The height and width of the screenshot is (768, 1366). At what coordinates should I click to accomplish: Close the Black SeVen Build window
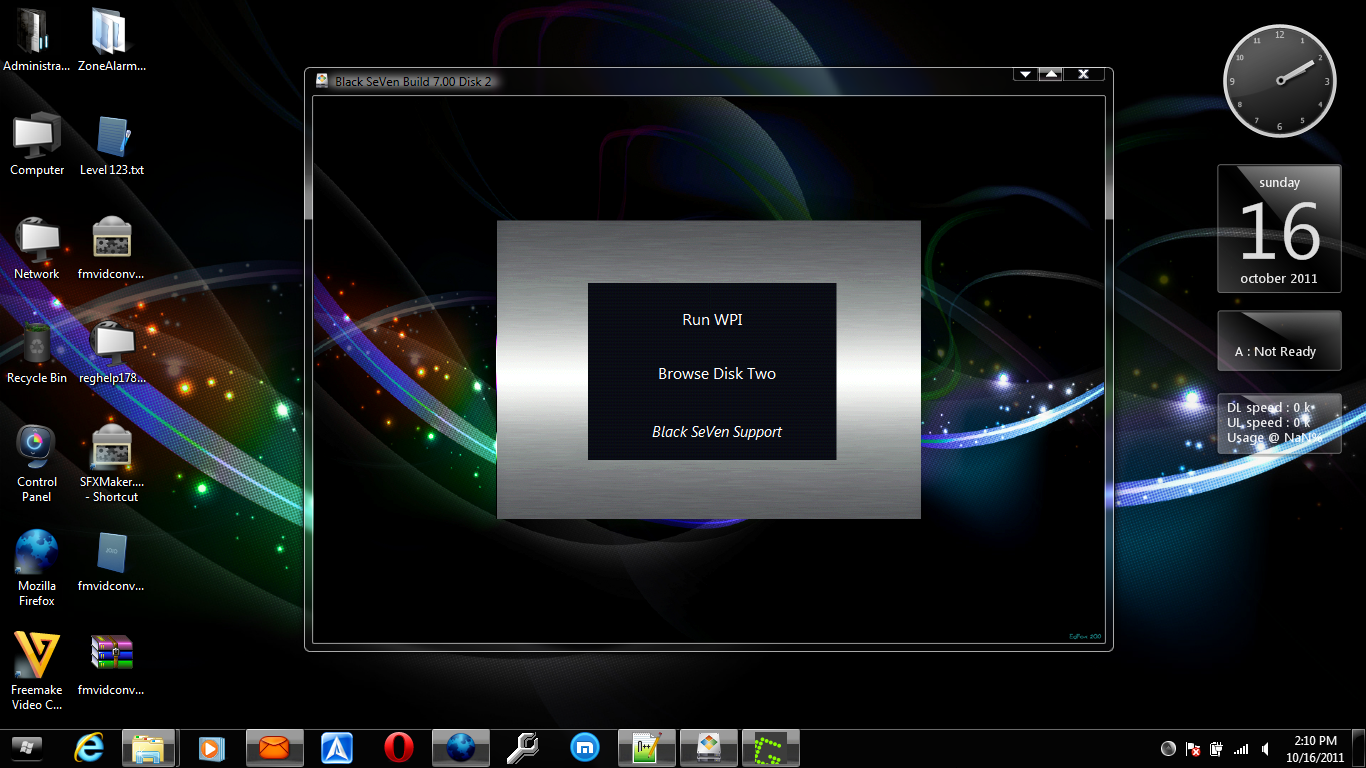click(x=1084, y=74)
